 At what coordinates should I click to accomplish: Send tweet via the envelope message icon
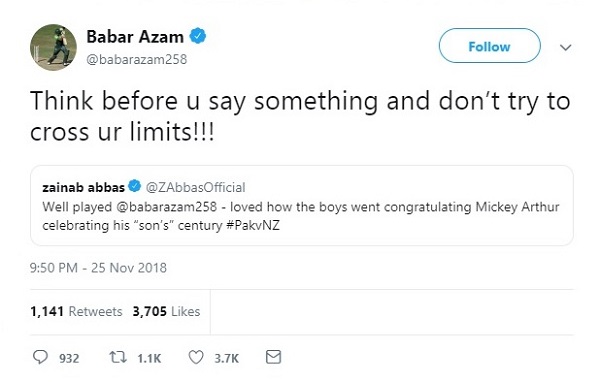273,357
